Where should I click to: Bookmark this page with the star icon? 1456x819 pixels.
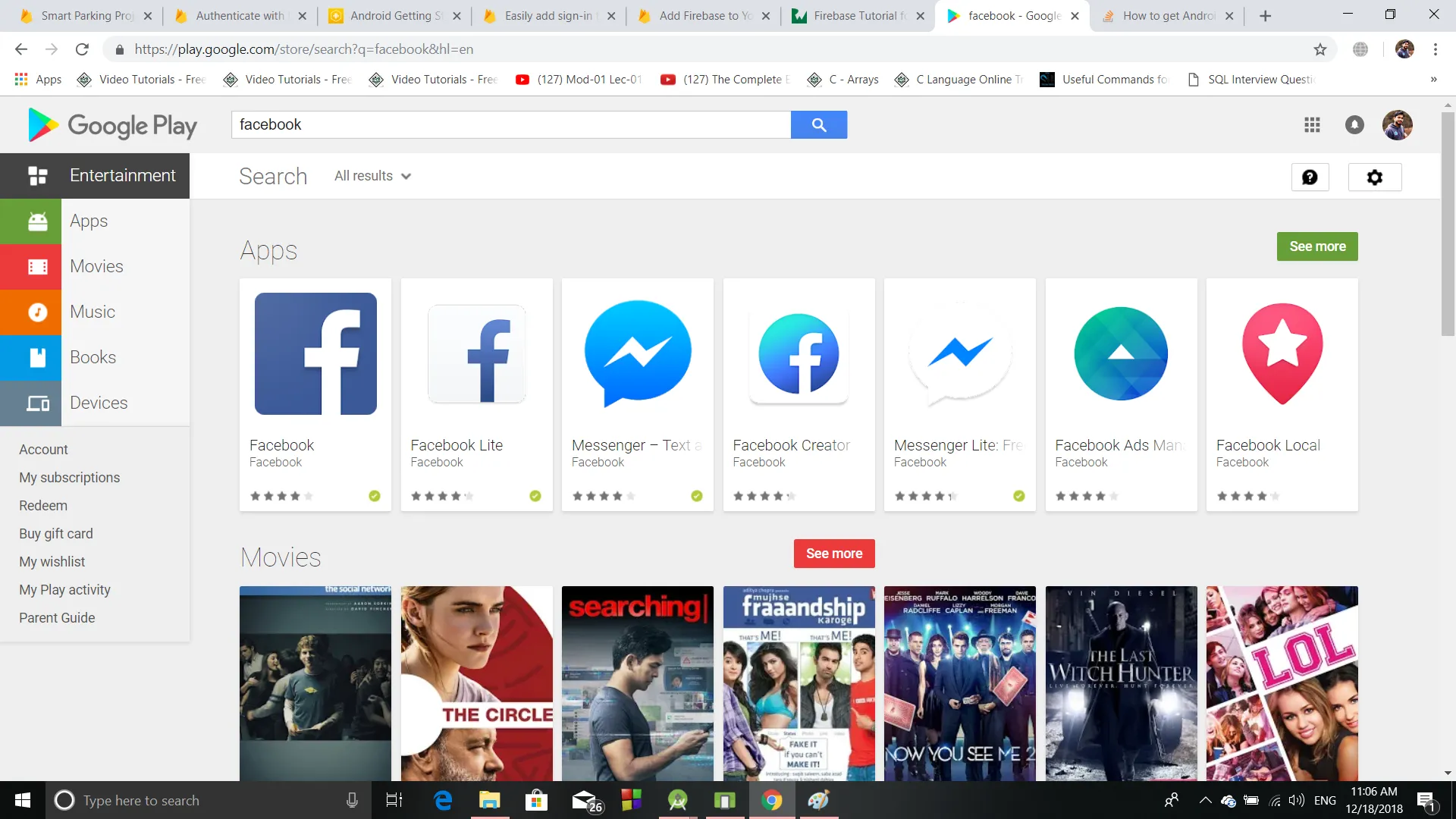1320,49
